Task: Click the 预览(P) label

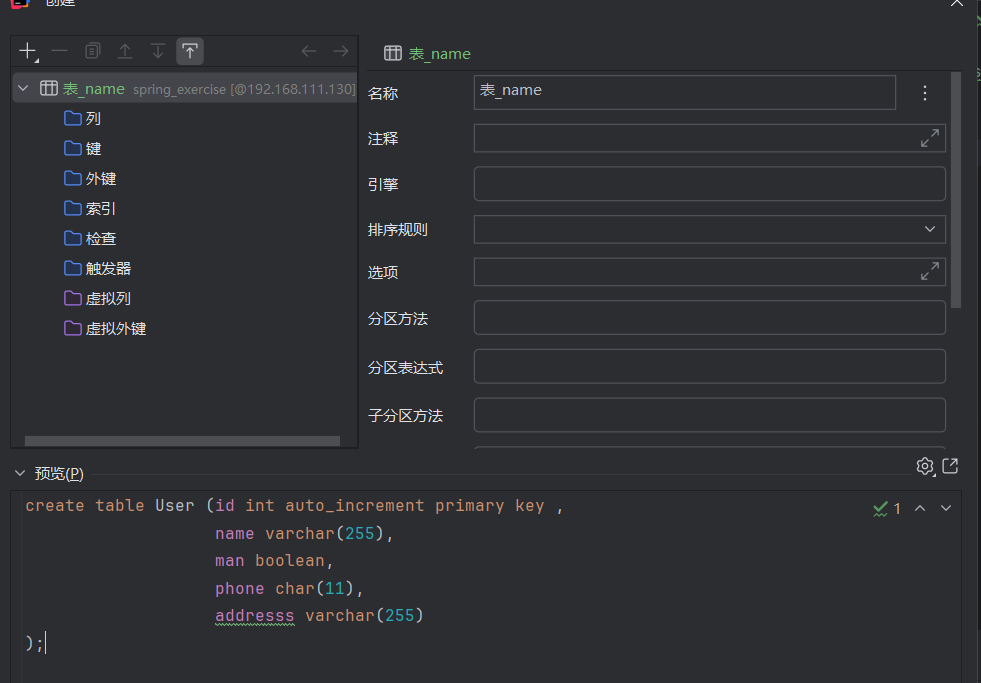Action: click(59, 473)
